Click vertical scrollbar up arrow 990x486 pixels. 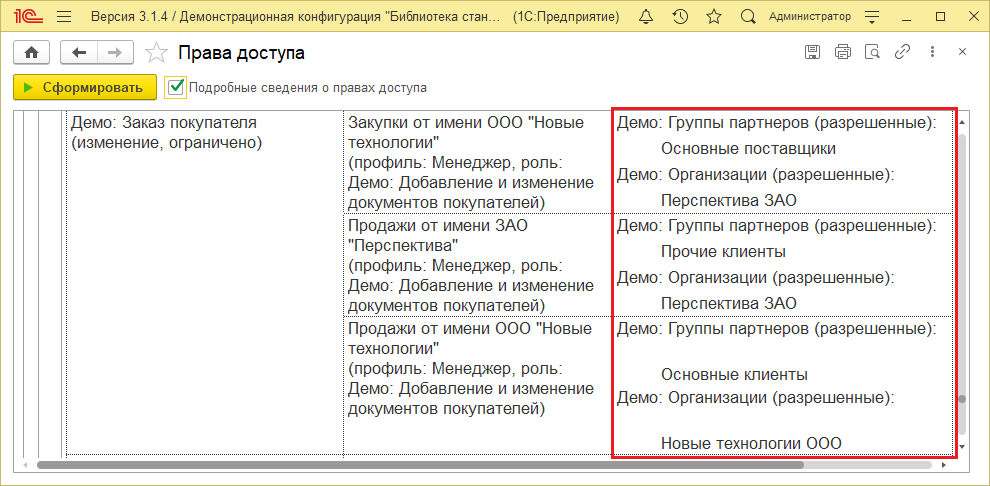pyautogui.click(x=962, y=122)
